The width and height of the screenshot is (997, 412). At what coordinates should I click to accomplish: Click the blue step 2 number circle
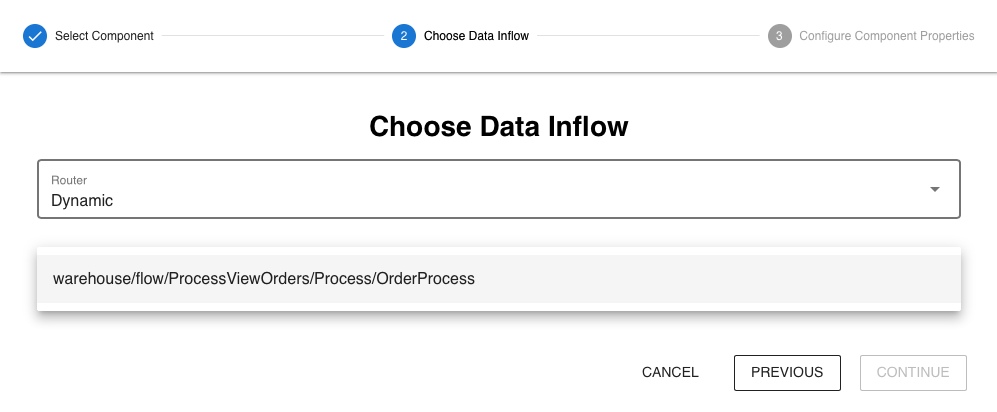coord(404,36)
